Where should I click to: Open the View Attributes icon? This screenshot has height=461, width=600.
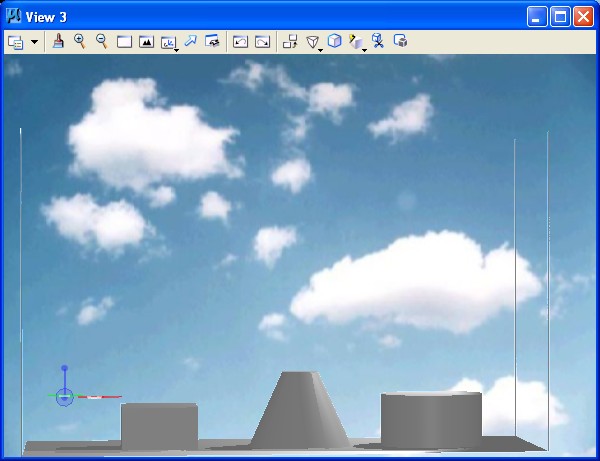[16, 42]
